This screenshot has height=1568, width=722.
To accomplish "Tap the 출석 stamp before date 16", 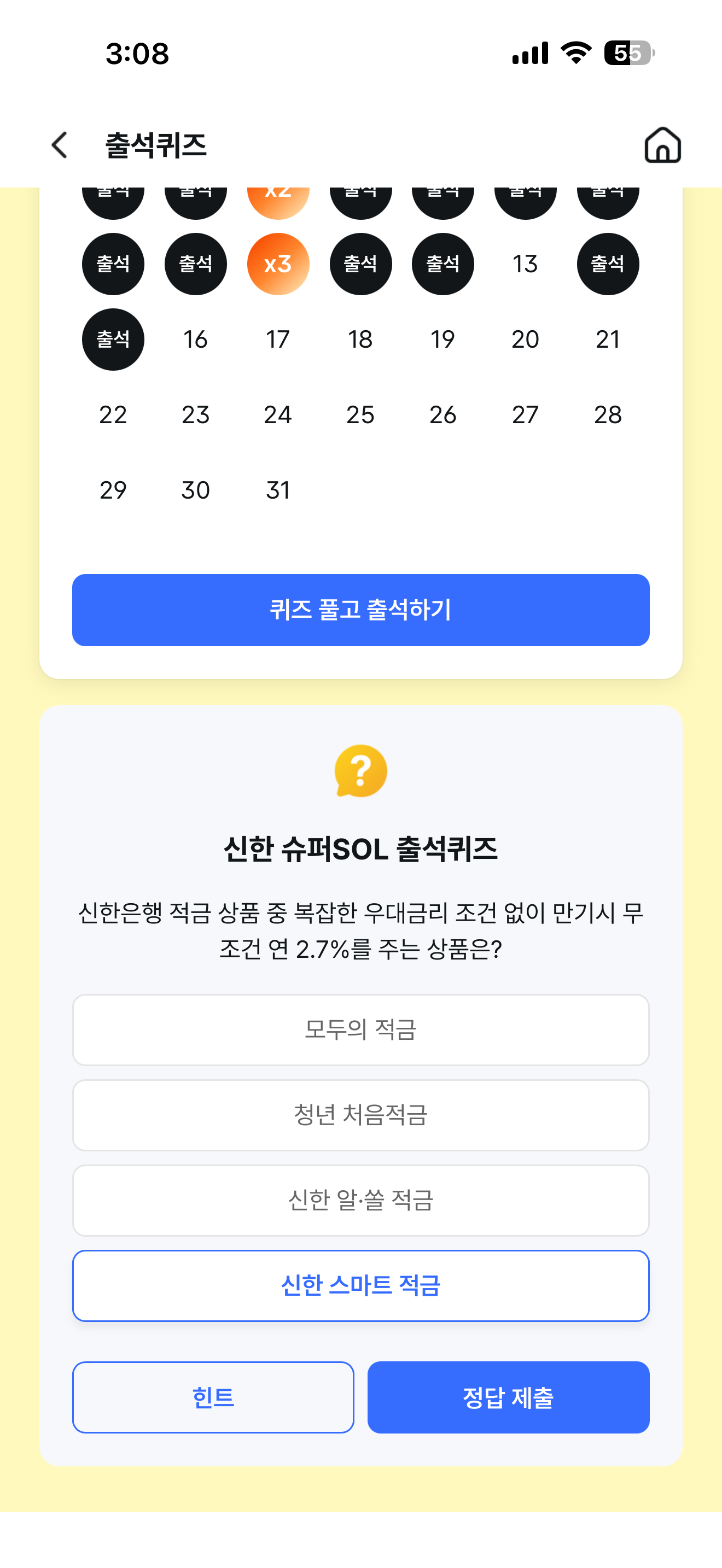I will click(x=113, y=340).
